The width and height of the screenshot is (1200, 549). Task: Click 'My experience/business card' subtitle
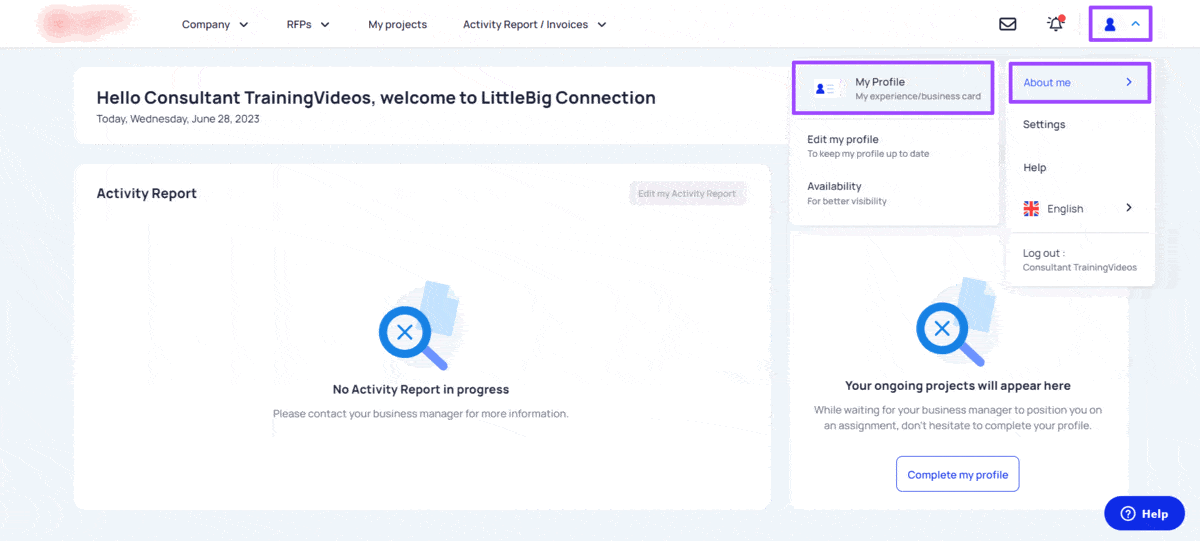coord(918,97)
